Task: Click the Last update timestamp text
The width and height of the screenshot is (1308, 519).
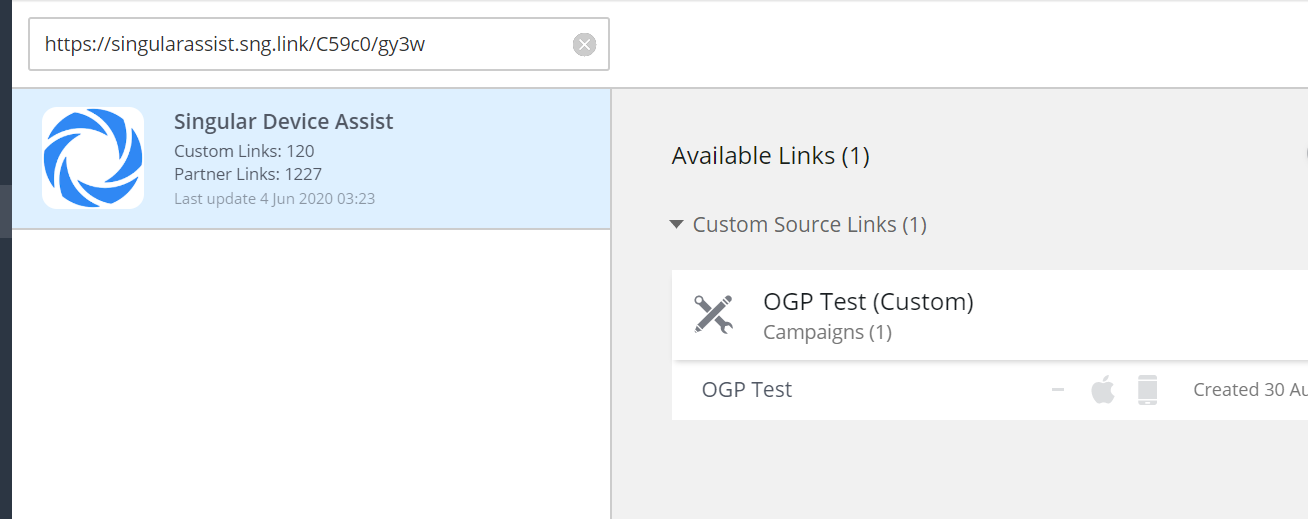Action: pyautogui.click(x=274, y=198)
